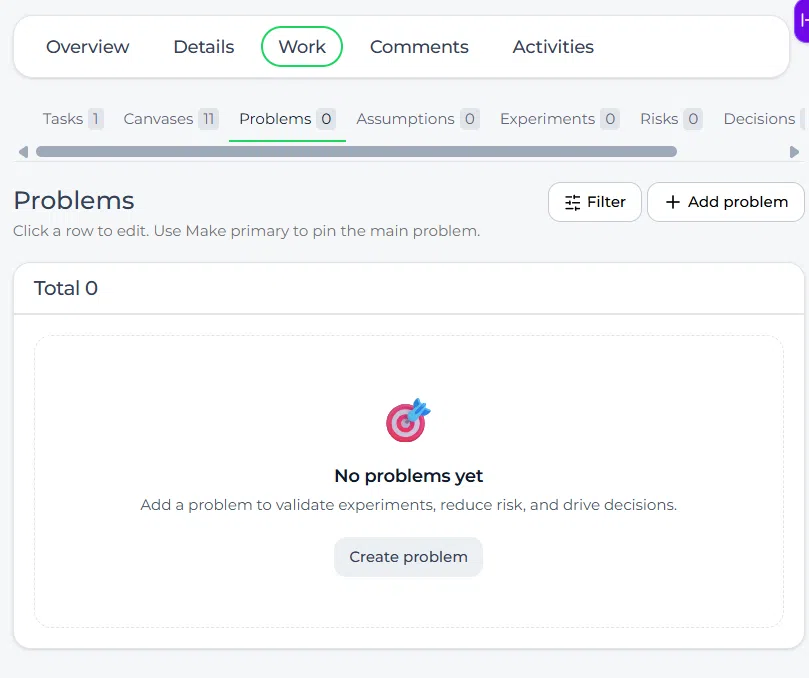Image resolution: width=809 pixels, height=678 pixels.
Task: Click the target dartboard illustration
Action: 408,420
